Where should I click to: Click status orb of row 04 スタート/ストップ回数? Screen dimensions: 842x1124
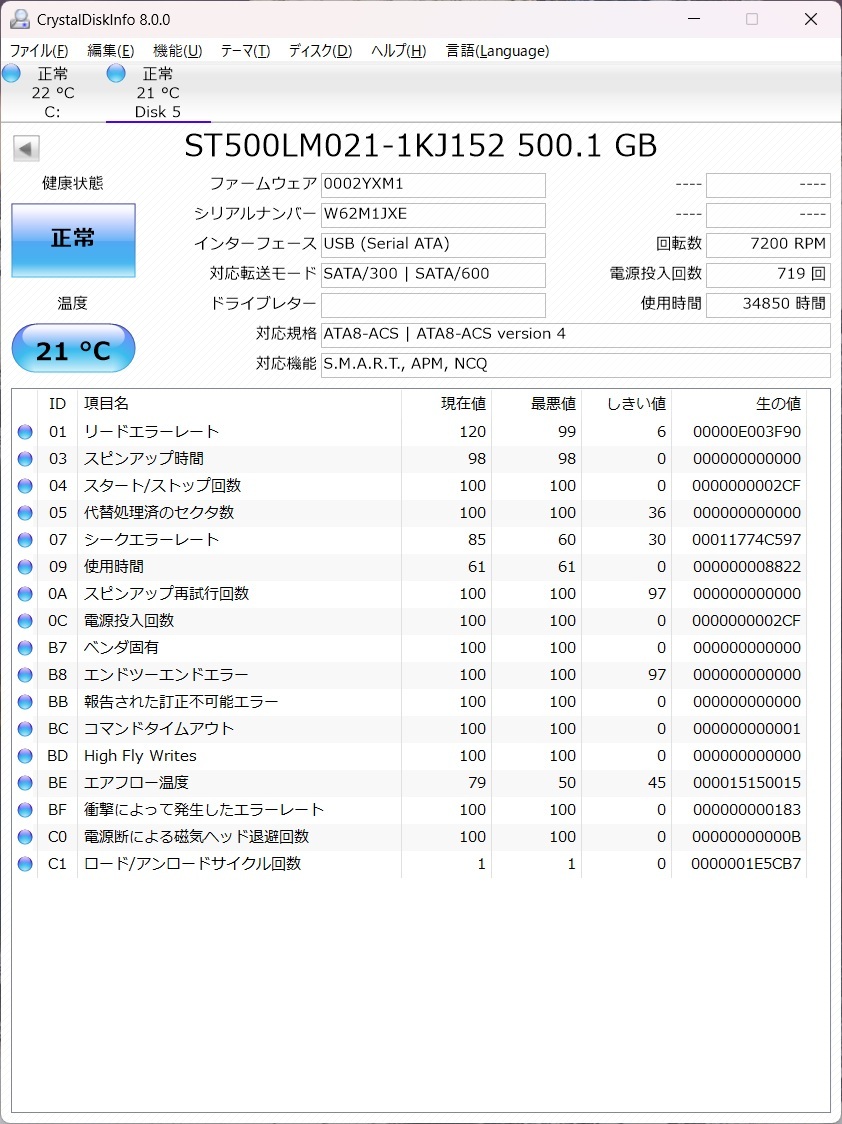coord(25,486)
